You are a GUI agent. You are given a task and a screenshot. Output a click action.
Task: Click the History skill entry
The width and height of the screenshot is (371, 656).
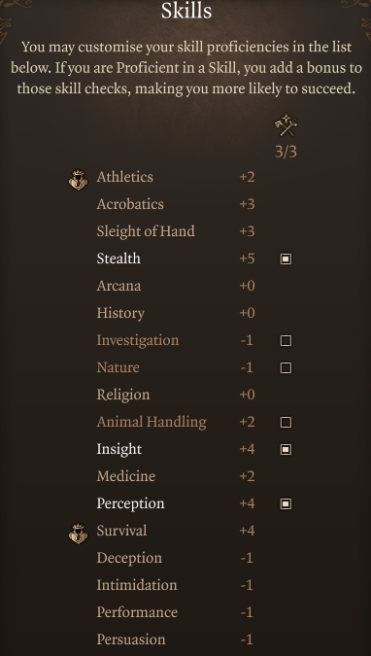(121, 313)
